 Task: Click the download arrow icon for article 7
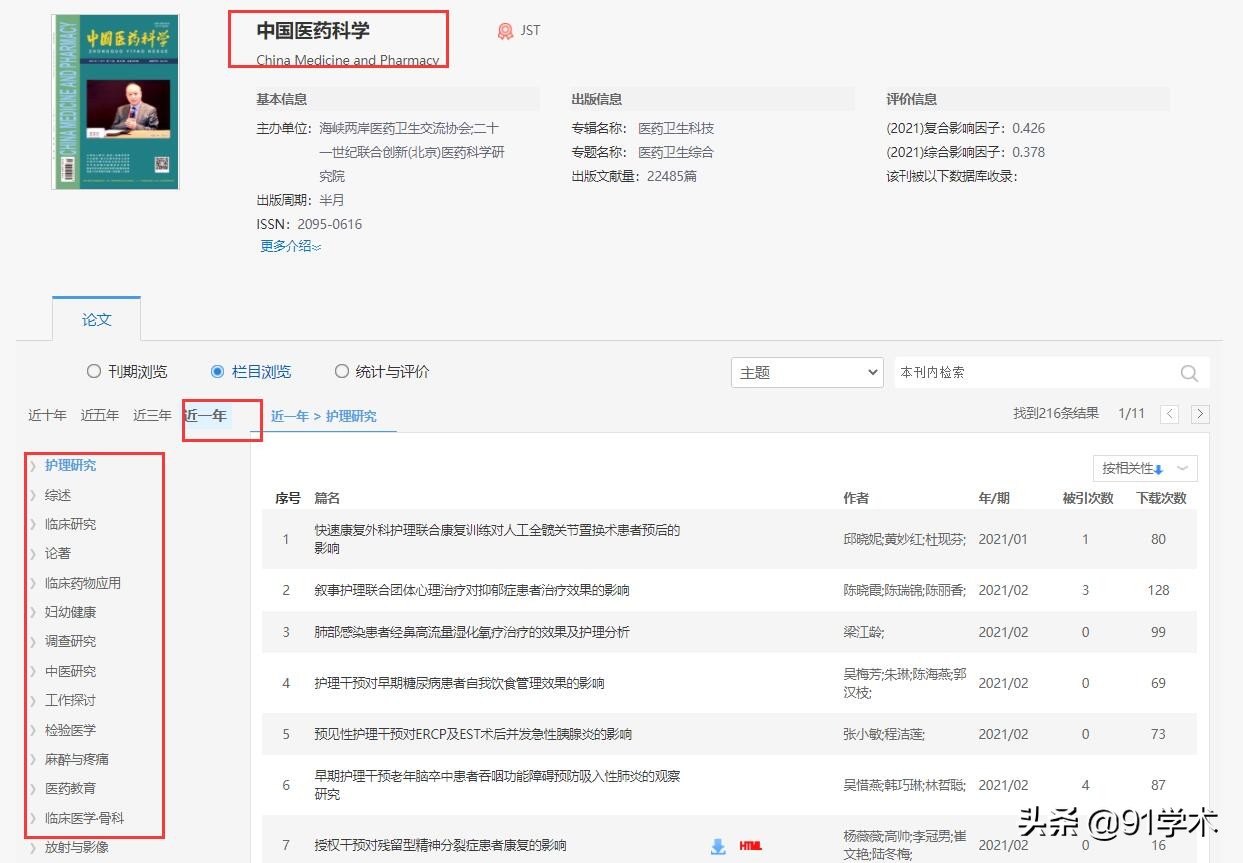point(718,845)
